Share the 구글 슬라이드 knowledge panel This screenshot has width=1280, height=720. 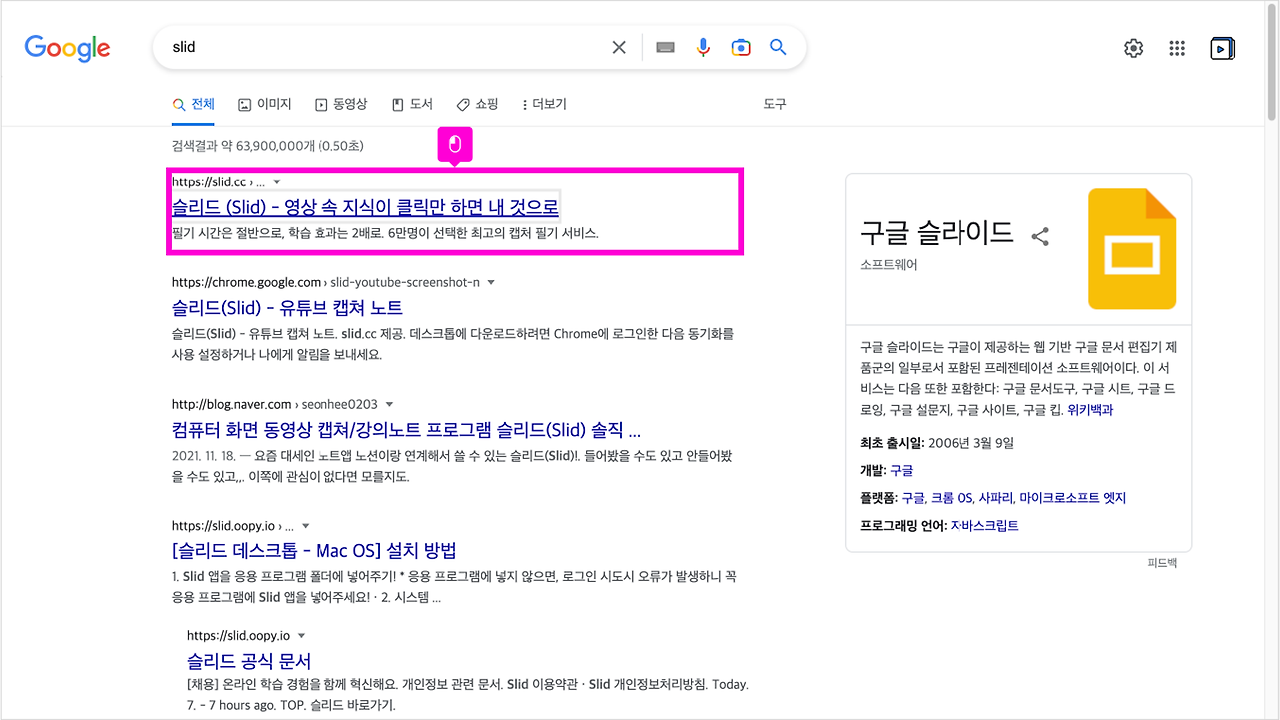click(x=1040, y=236)
